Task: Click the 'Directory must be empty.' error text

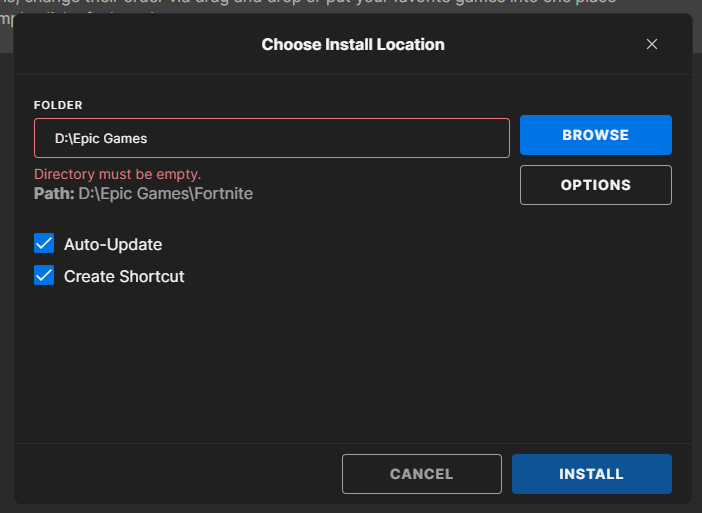Action: pos(117,174)
